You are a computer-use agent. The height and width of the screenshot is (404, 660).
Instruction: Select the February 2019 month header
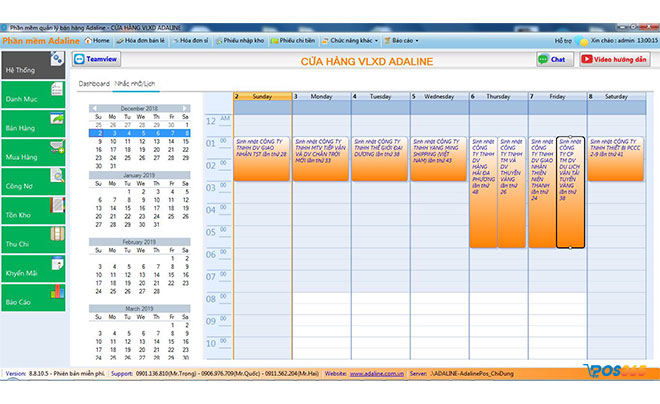click(x=139, y=242)
